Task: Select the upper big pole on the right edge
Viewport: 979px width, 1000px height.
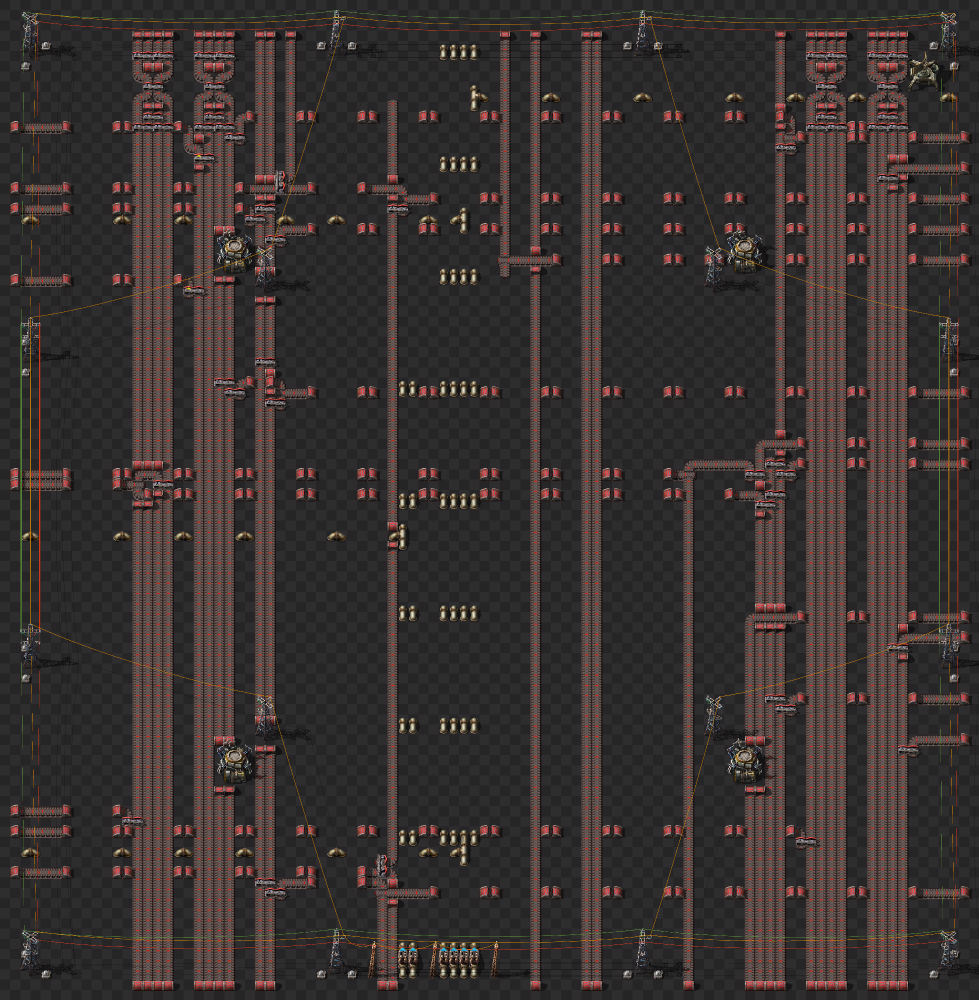Action: coord(948,338)
